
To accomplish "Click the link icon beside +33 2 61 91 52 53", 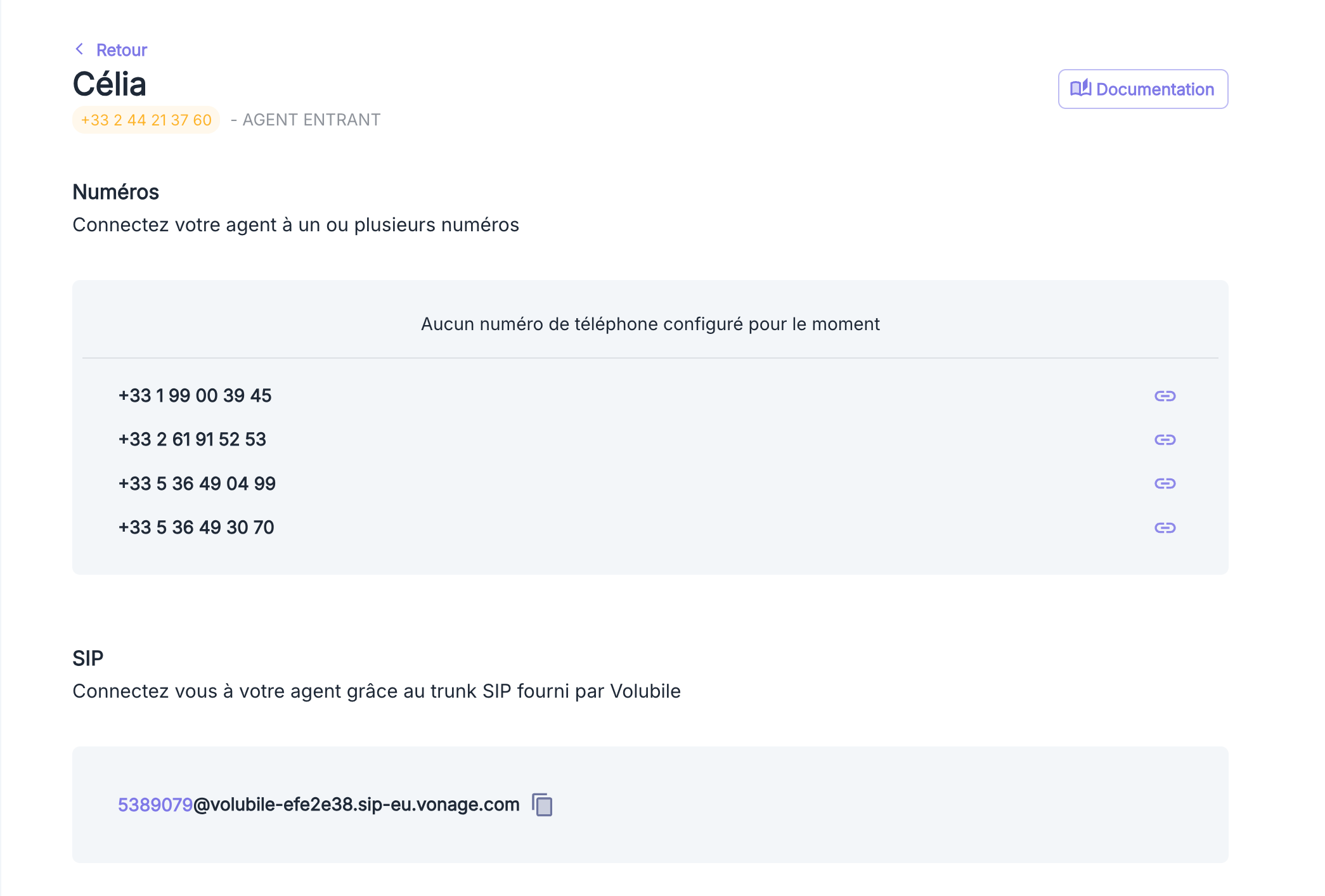I will coord(1167,439).
